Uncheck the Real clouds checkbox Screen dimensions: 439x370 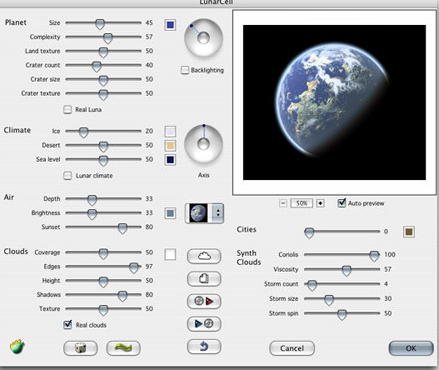[x=68, y=325]
